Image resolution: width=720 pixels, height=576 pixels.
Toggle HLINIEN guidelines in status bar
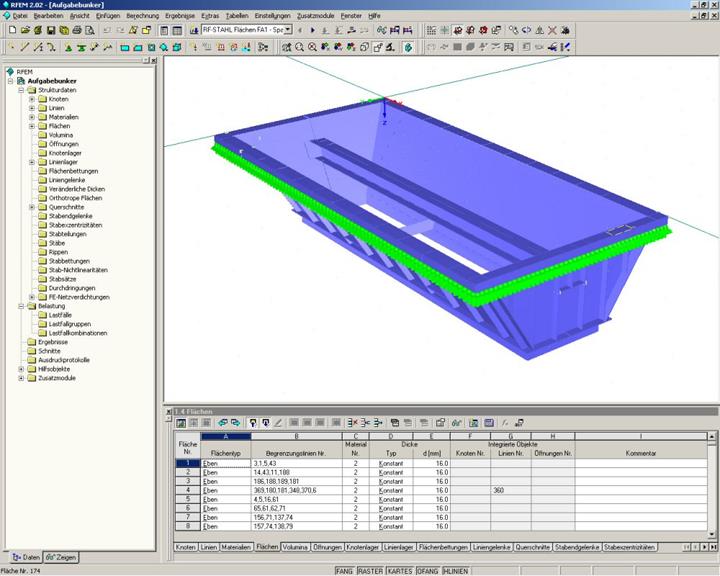tap(456, 571)
